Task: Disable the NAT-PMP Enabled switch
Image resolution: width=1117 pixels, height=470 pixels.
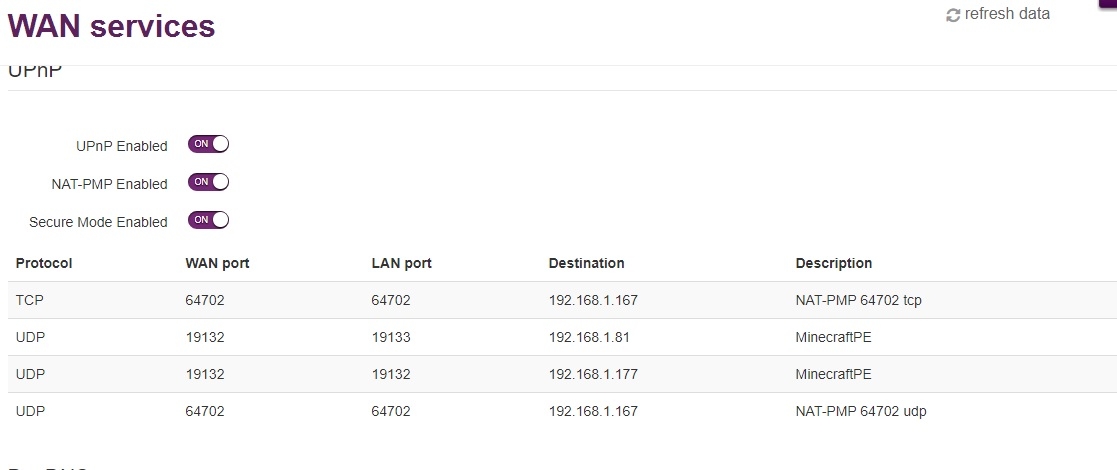Action: click(x=208, y=182)
